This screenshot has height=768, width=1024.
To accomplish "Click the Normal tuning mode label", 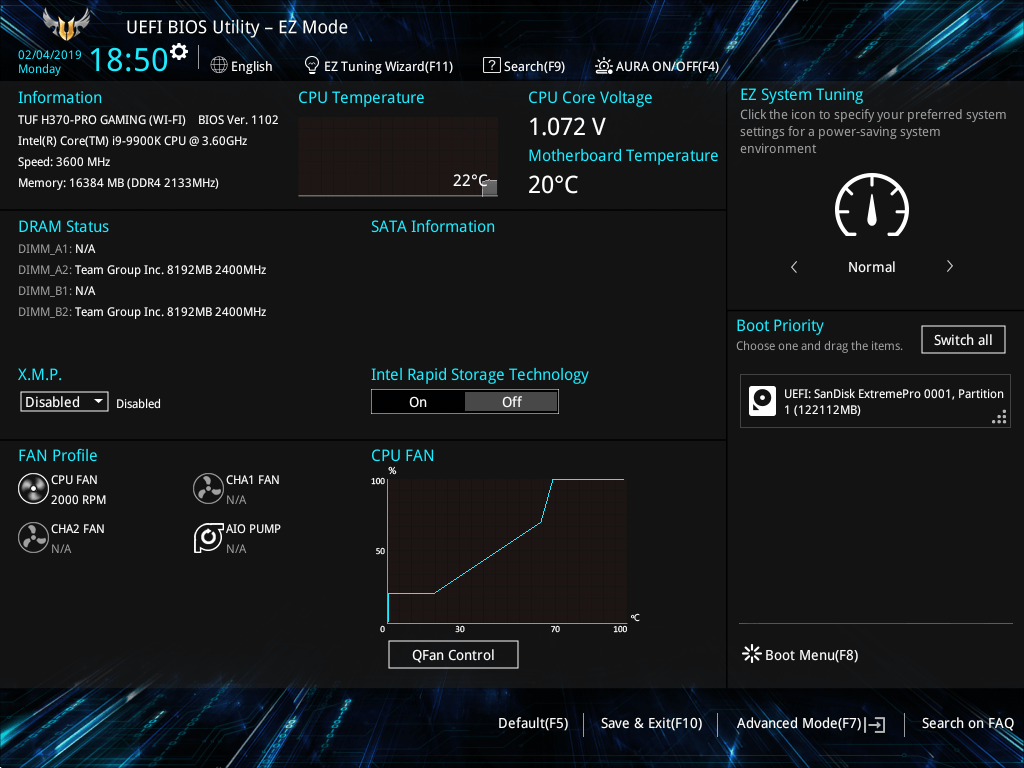I will tap(871, 267).
